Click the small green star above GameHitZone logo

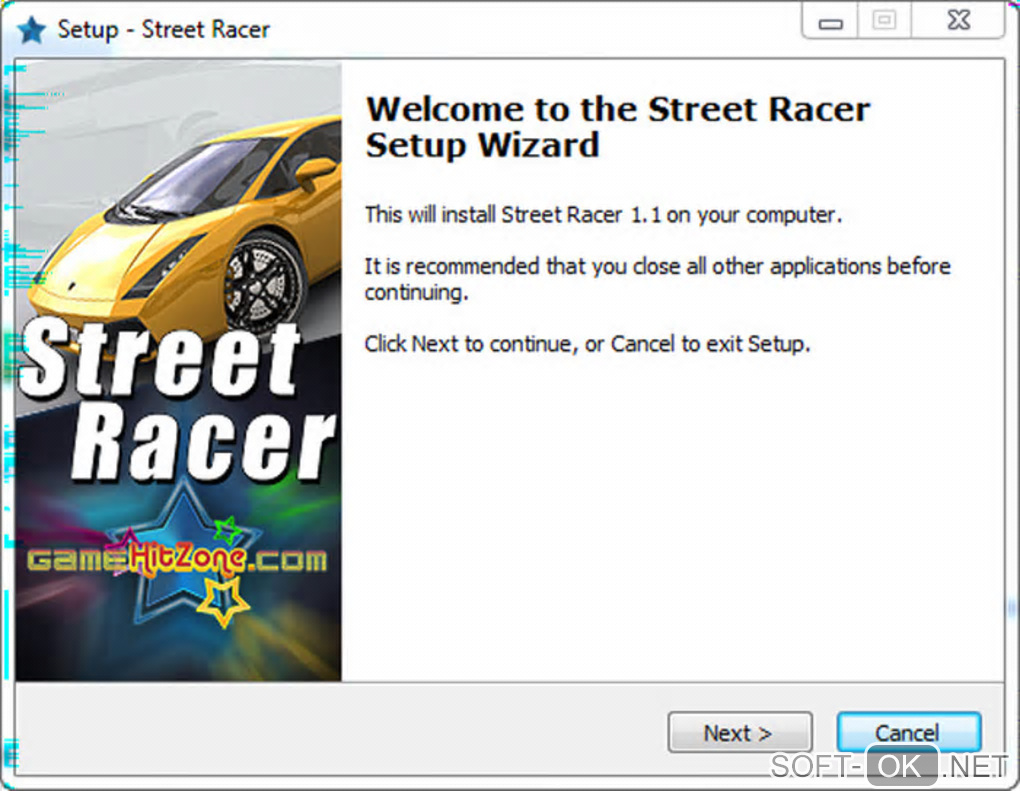pos(228,530)
